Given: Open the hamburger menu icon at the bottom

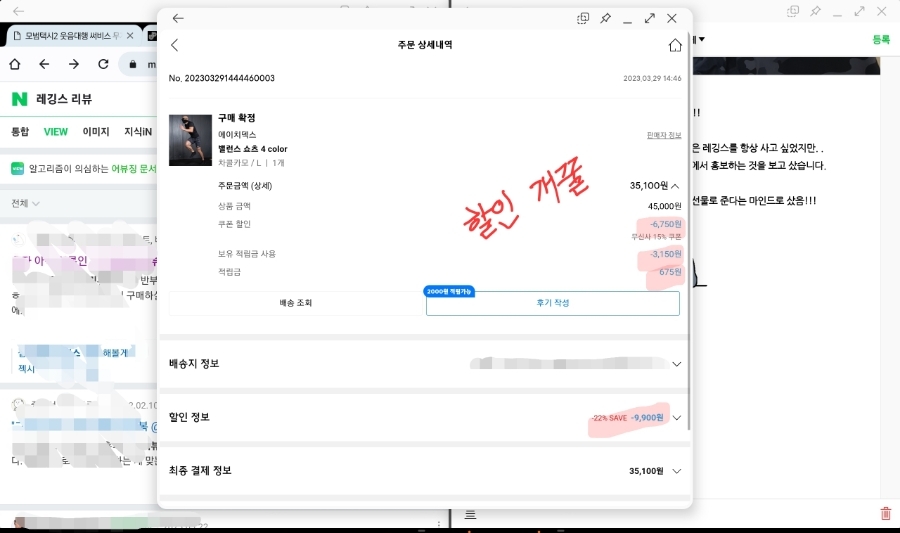Looking at the screenshot, I should (470, 515).
